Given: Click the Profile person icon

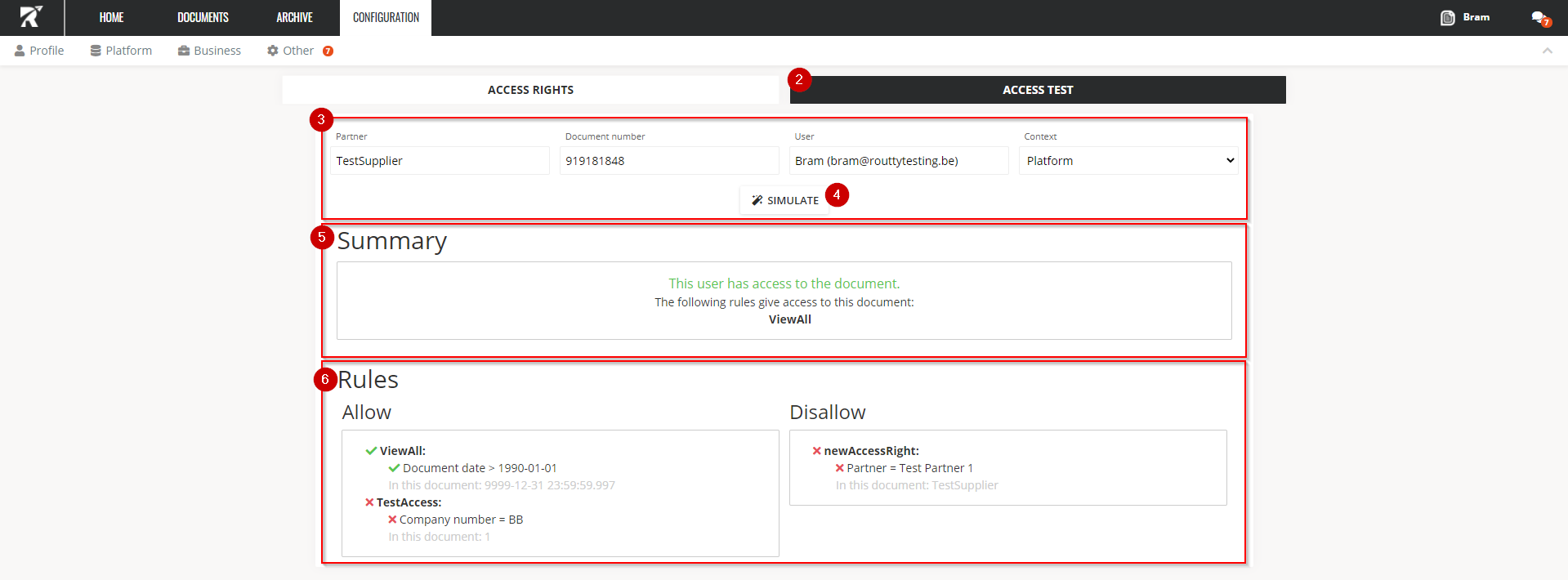Looking at the screenshot, I should tap(20, 51).
